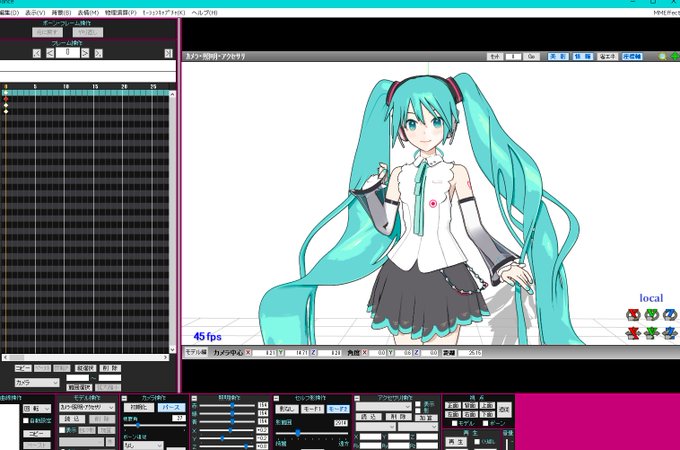Go to the first frame with |< arrow
Screen dimensions: 680x450
[37, 53]
